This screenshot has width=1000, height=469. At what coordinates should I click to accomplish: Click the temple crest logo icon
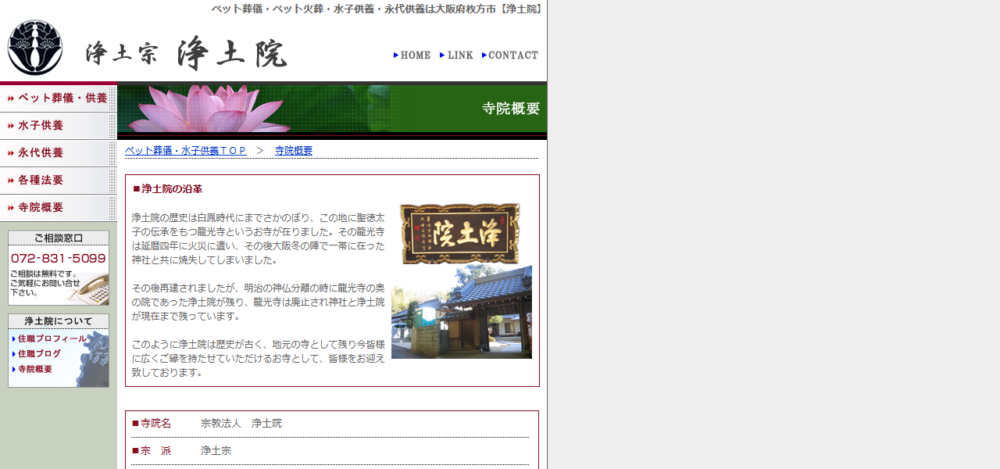(35, 47)
